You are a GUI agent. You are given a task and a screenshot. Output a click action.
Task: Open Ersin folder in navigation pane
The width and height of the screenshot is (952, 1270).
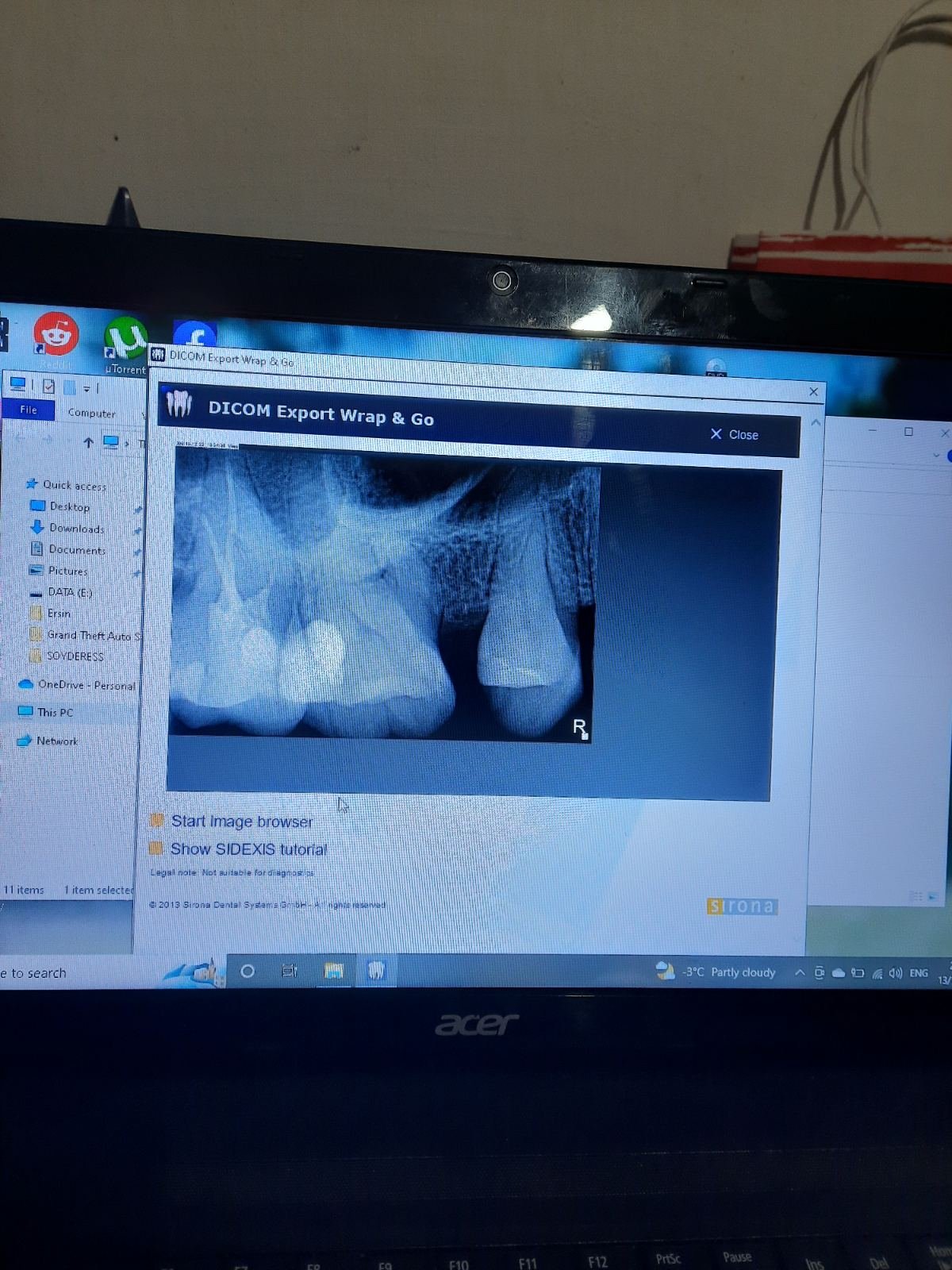(x=50, y=614)
